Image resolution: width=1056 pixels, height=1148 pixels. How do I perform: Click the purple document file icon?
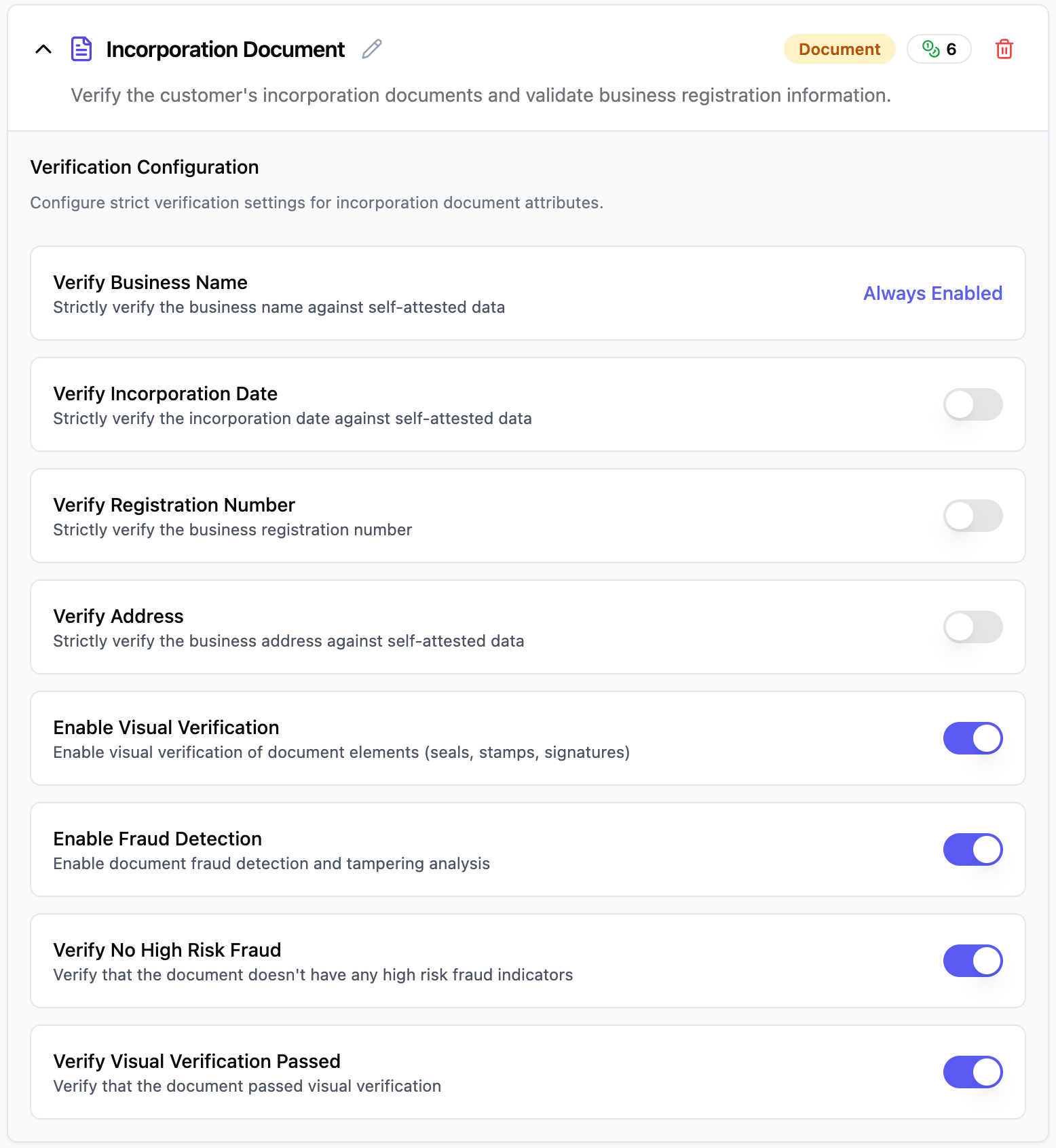81,49
